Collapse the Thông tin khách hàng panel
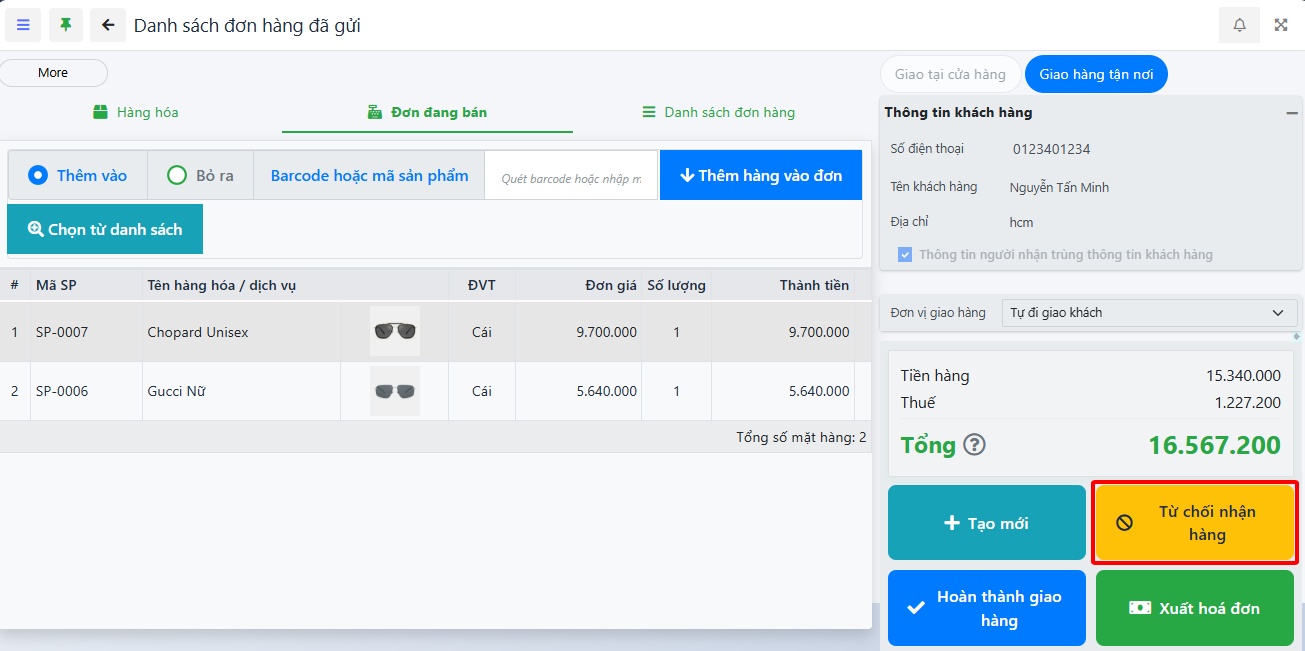 pos(1291,113)
